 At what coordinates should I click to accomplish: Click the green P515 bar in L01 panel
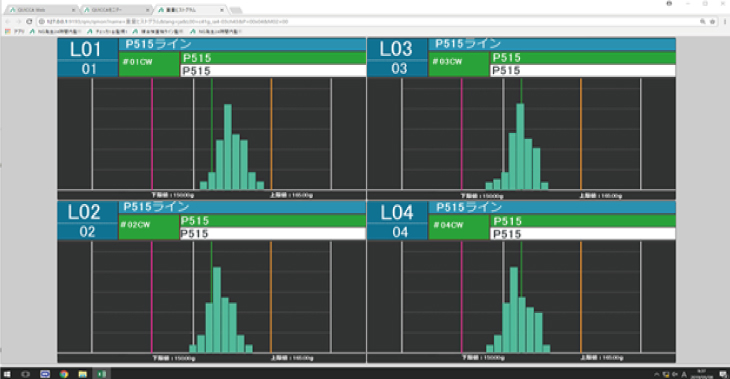click(x=273, y=58)
